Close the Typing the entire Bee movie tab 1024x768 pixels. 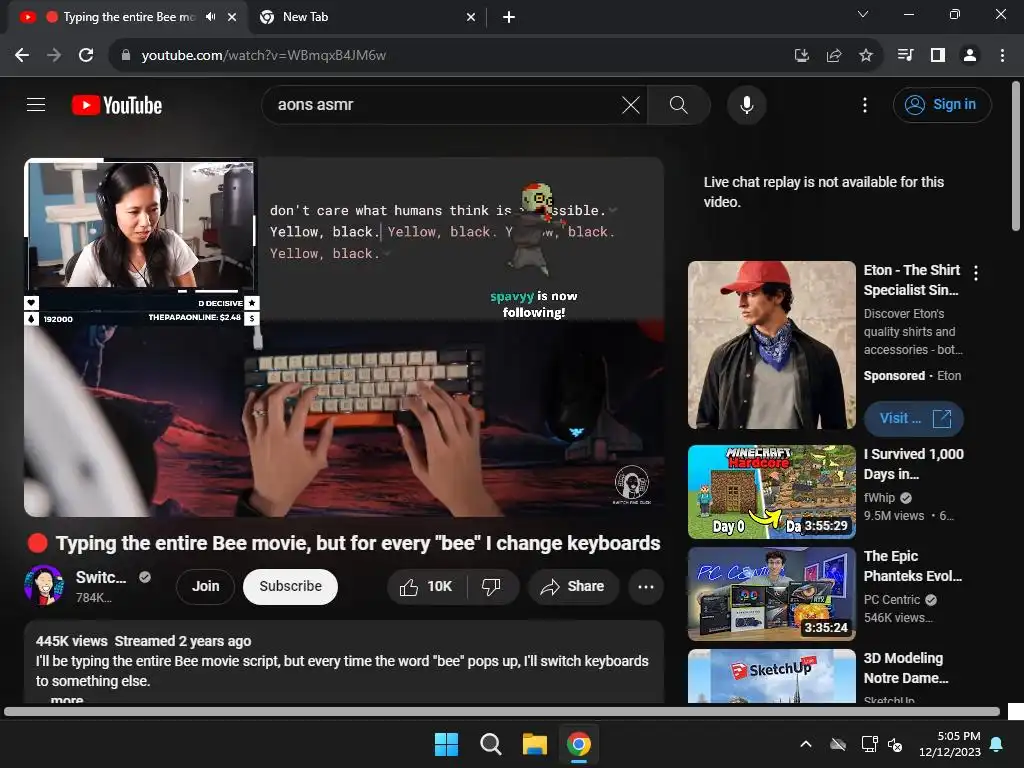(232, 17)
